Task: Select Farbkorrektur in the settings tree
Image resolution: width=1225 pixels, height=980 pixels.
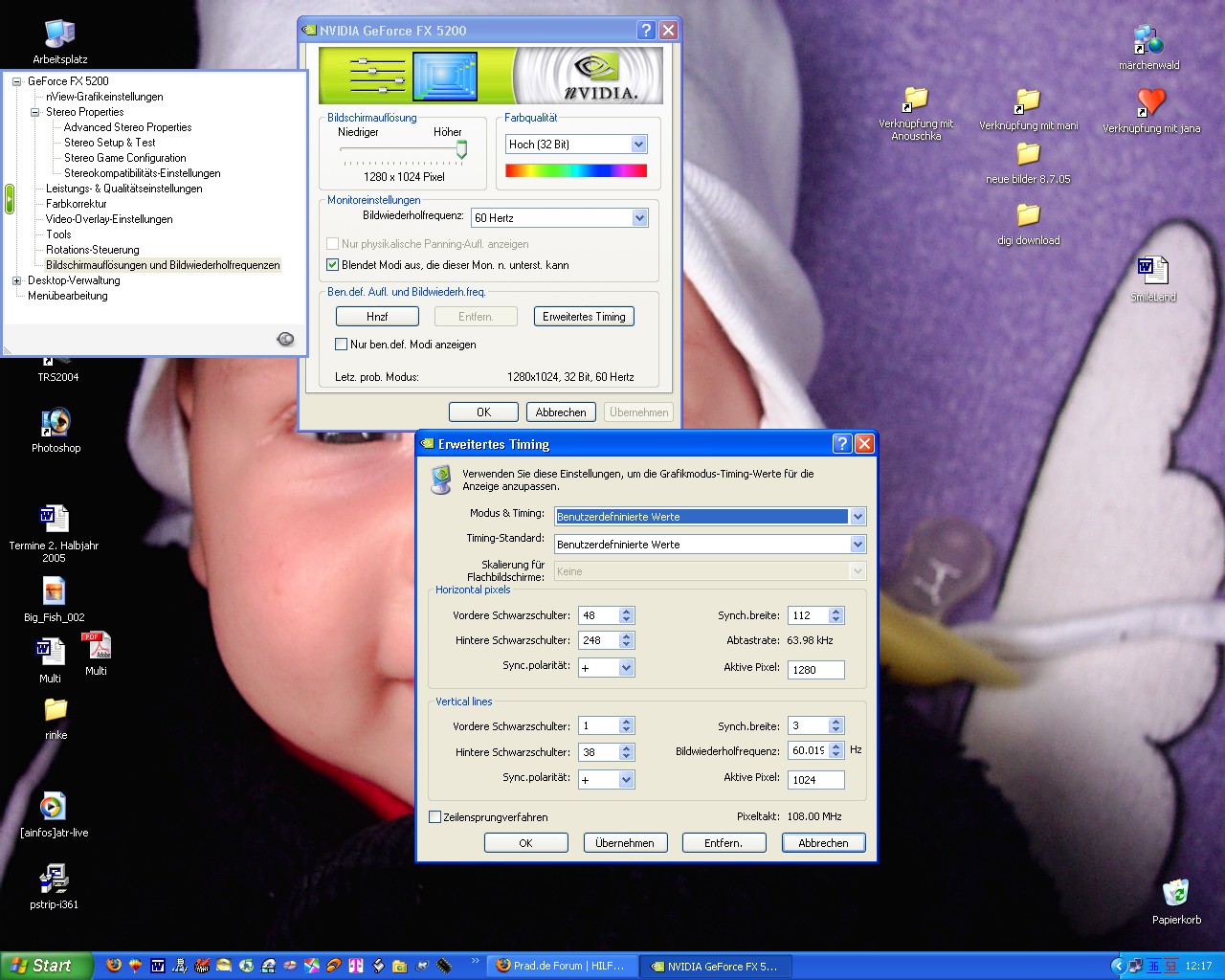Action: pyautogui.click(x=77, y=204)
